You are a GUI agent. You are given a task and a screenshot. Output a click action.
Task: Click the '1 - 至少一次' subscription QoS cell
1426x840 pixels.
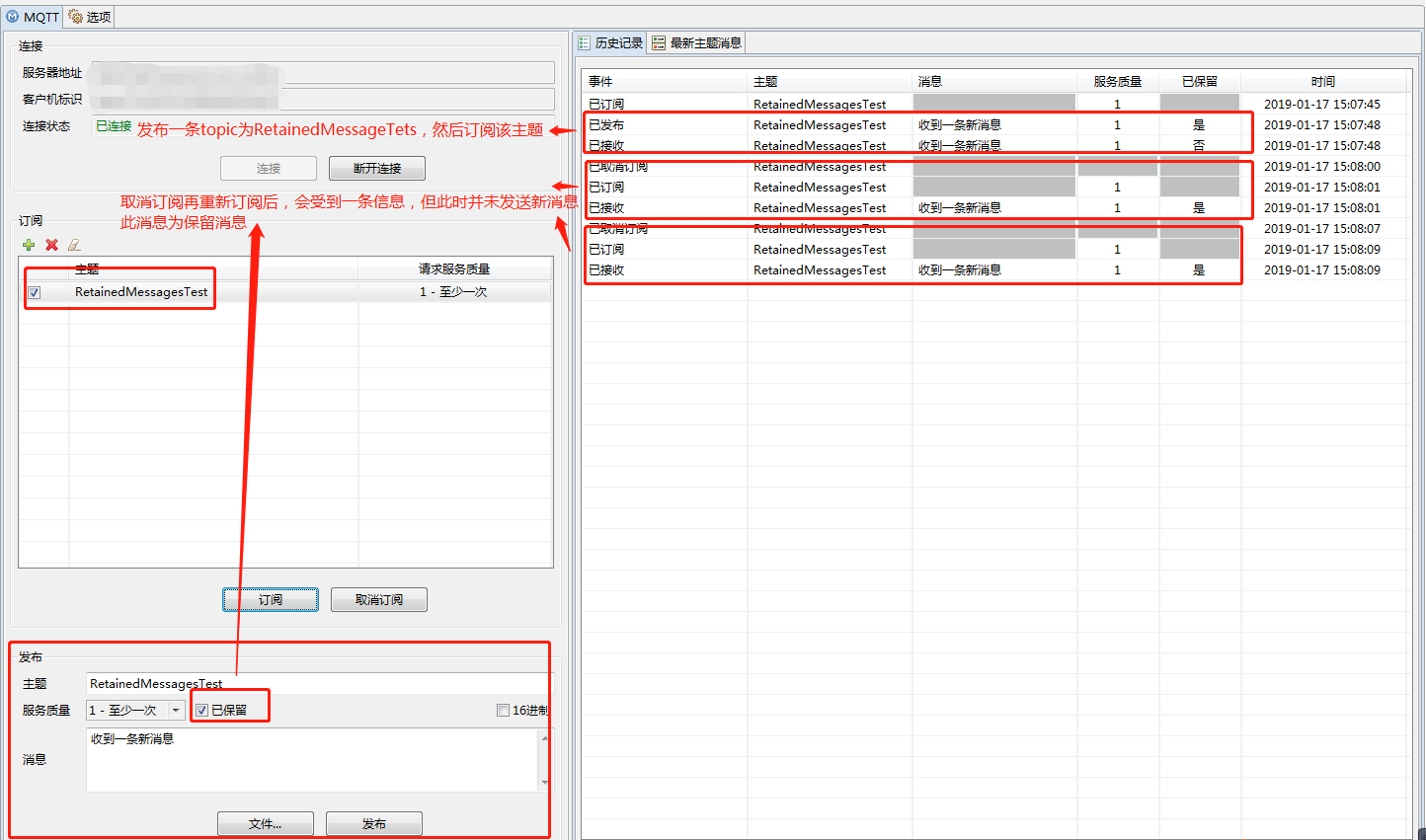tap(453, 292)
